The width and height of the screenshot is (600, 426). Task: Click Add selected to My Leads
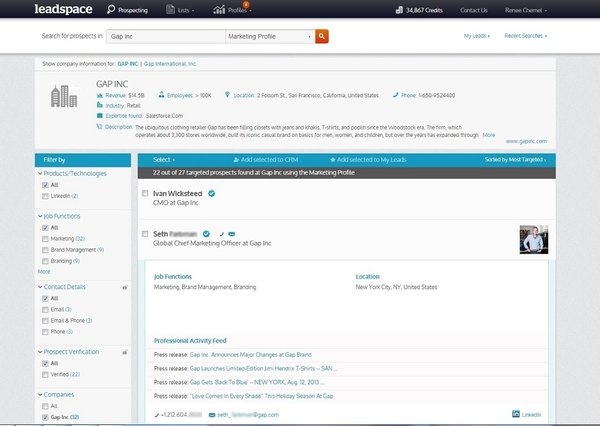(368, 160)
